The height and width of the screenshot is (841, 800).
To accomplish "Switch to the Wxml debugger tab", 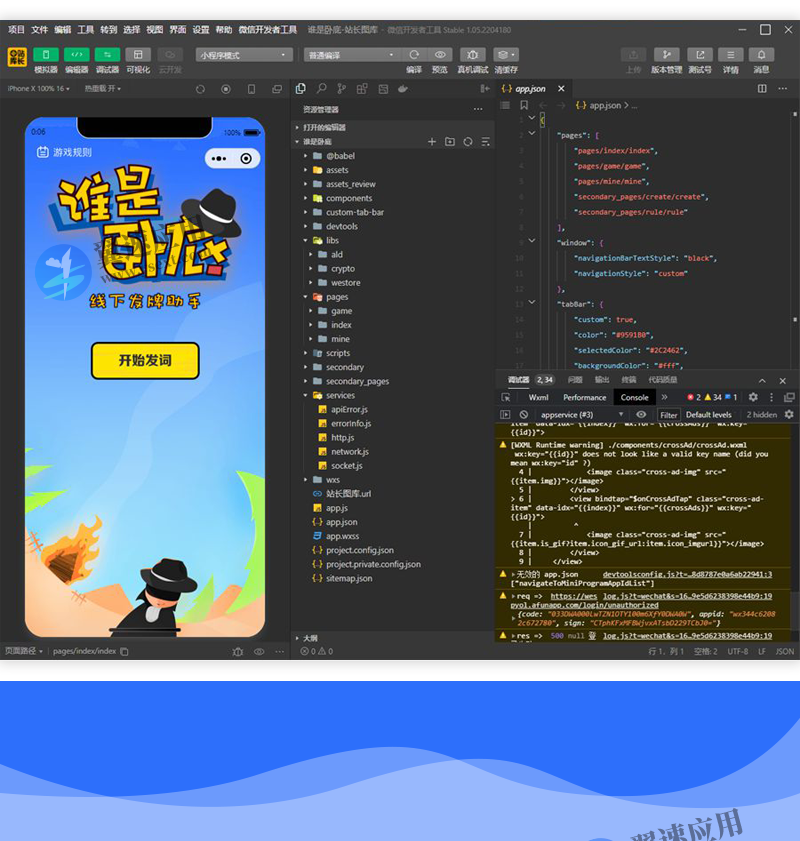I will [538, 397].
